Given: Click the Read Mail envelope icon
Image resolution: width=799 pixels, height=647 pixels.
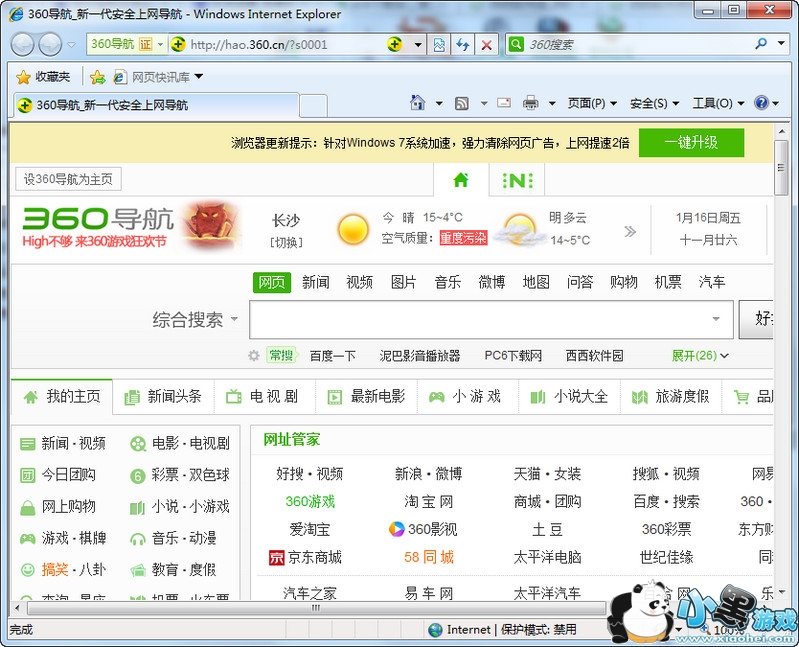Looking at the screenshot, I should [503, 103].
